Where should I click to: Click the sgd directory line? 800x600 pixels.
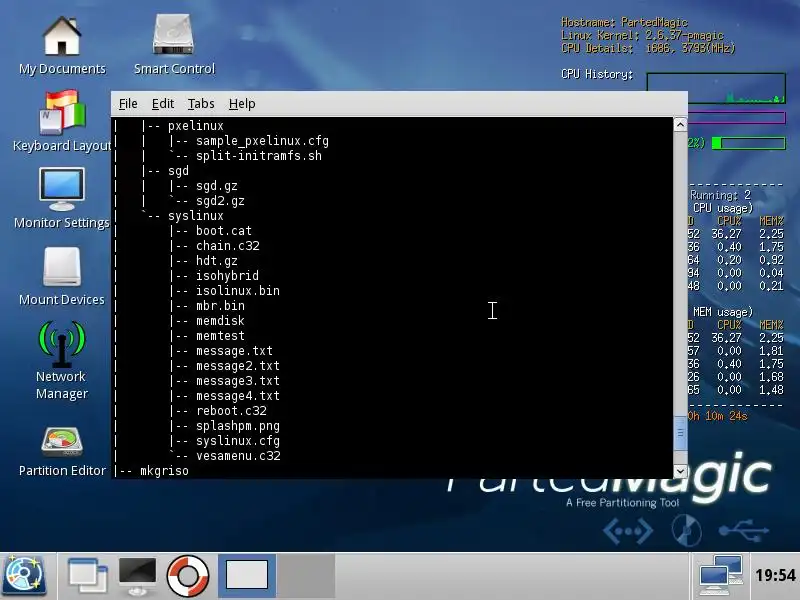pos(178,171)
